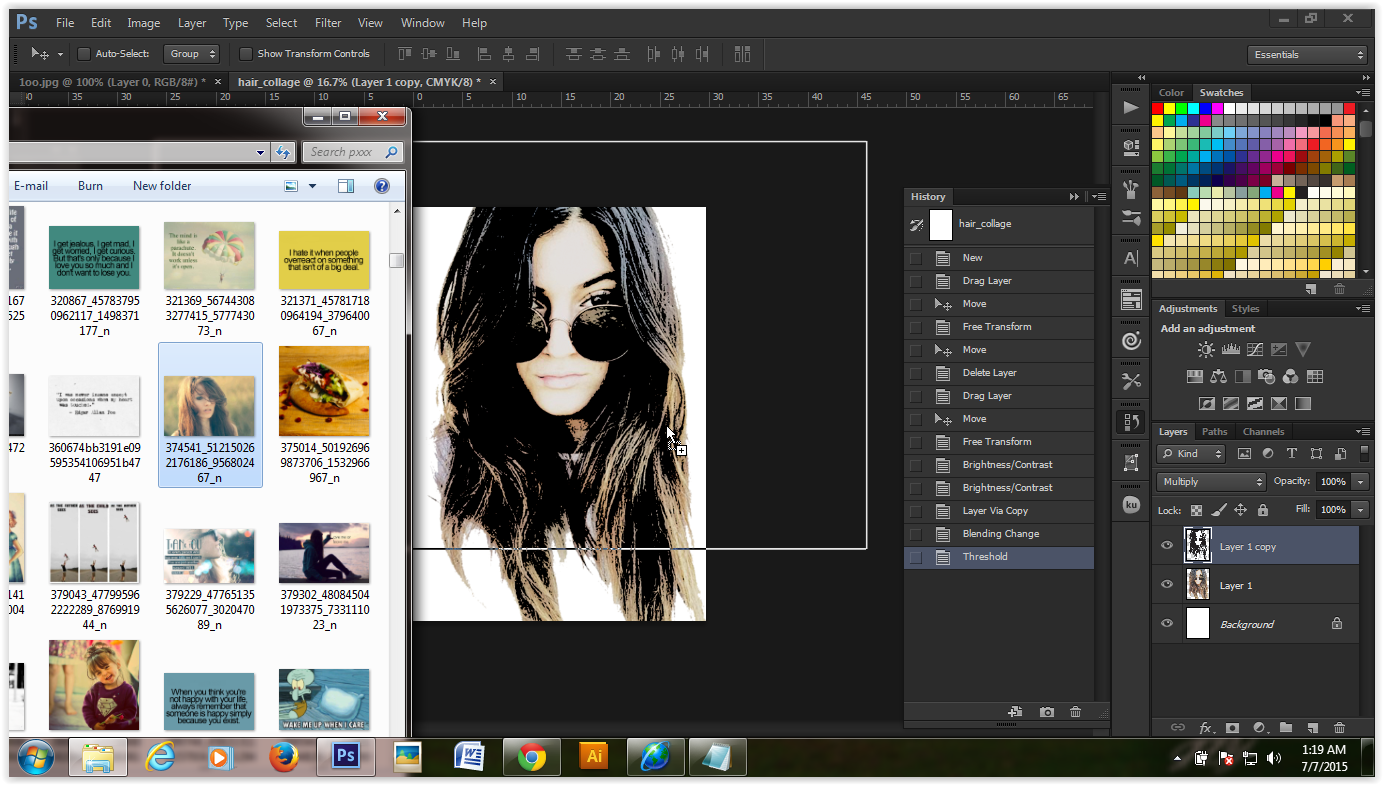Viewport: 1383px width, 785px height.
Task: Click the New folder button
Action: click(161, 185)
